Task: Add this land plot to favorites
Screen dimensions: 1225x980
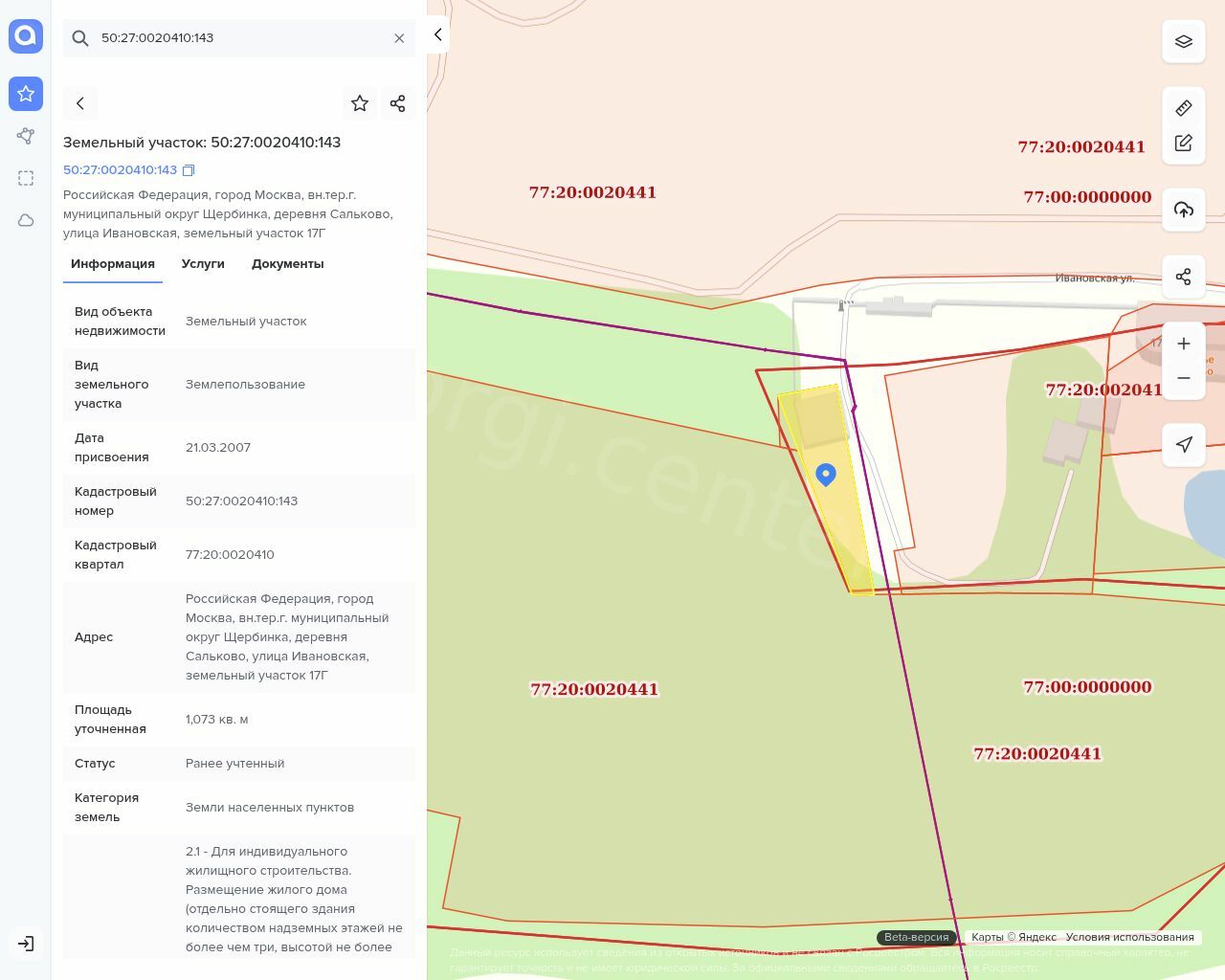Action: [x=360, y=103]
